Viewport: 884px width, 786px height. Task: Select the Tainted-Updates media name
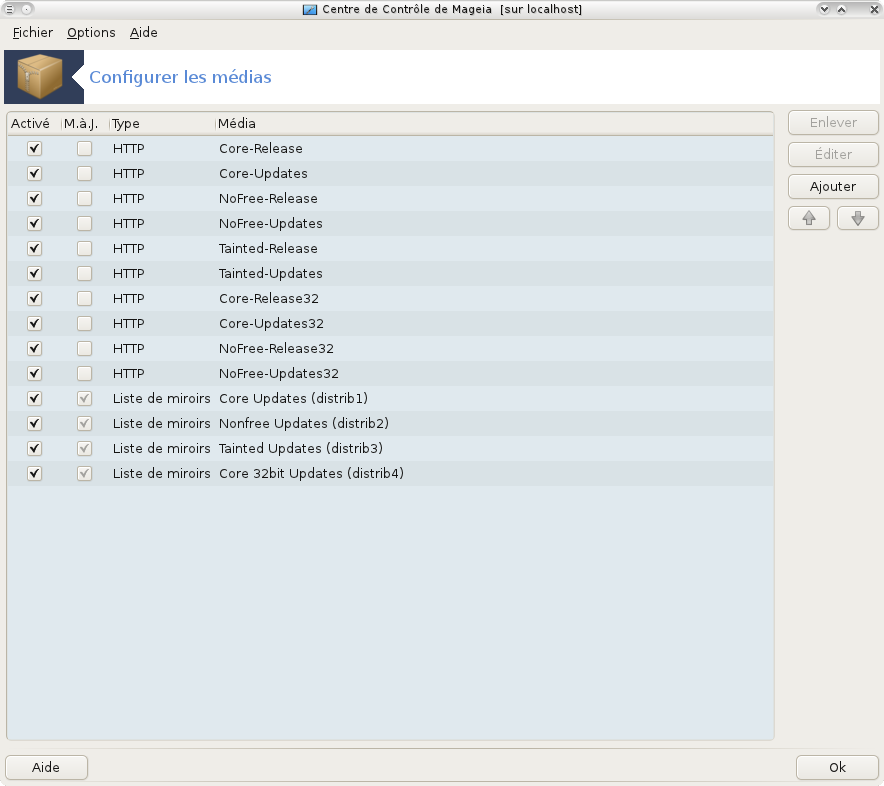point(271,273)
